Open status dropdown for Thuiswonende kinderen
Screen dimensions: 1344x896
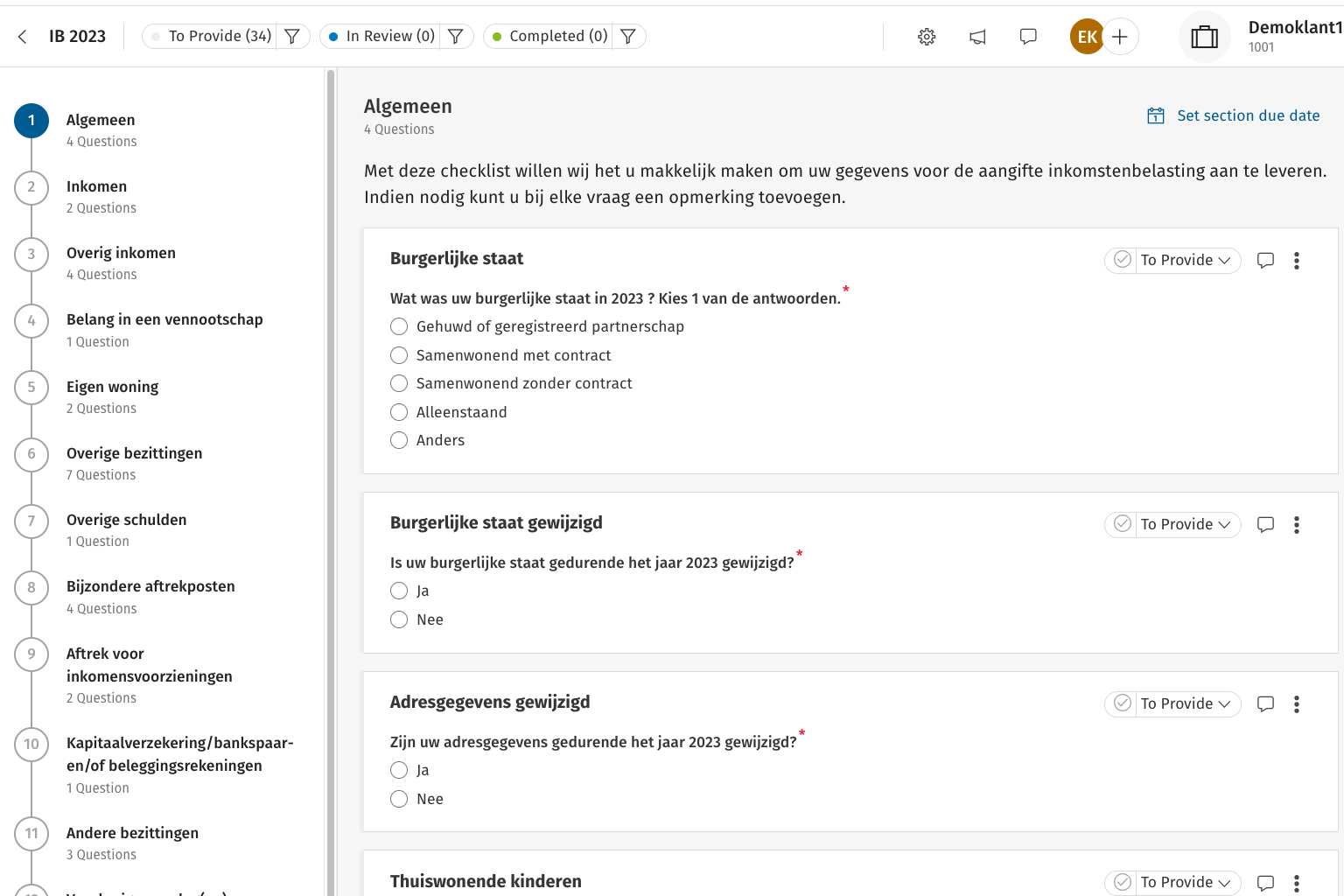(x=1186, y=883)
